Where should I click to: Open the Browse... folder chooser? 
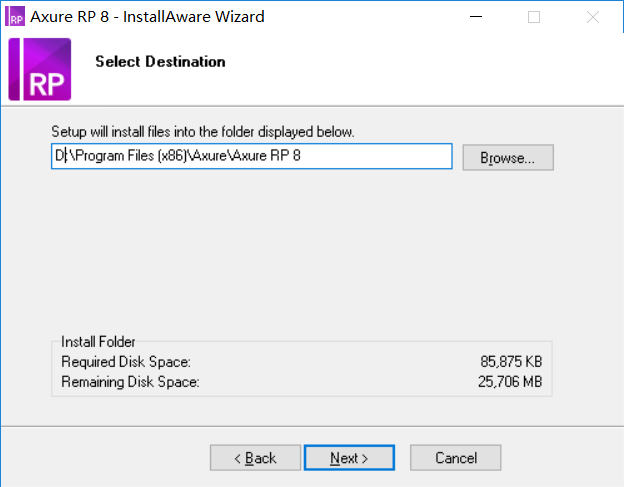(508, 158)
